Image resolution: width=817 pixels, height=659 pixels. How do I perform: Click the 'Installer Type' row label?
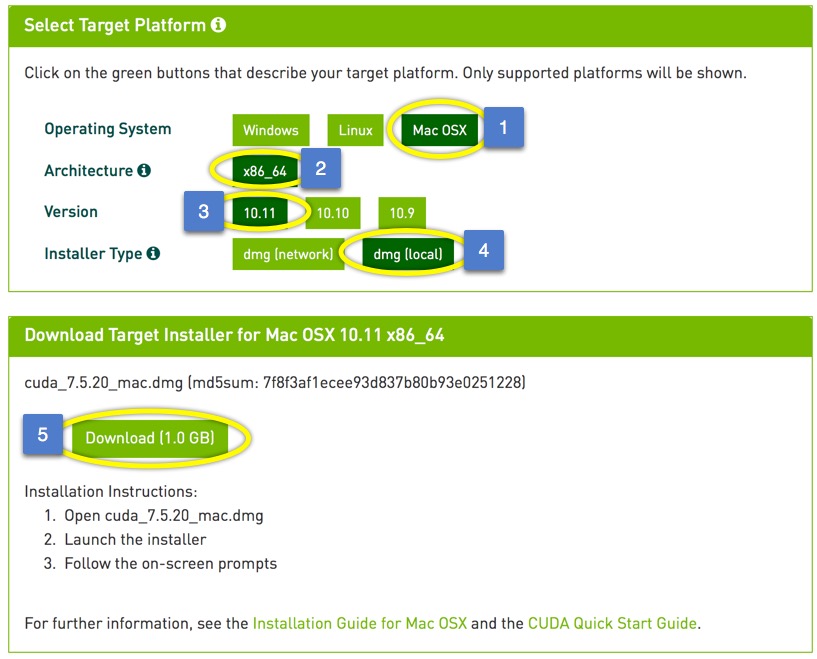coord(93,254)
